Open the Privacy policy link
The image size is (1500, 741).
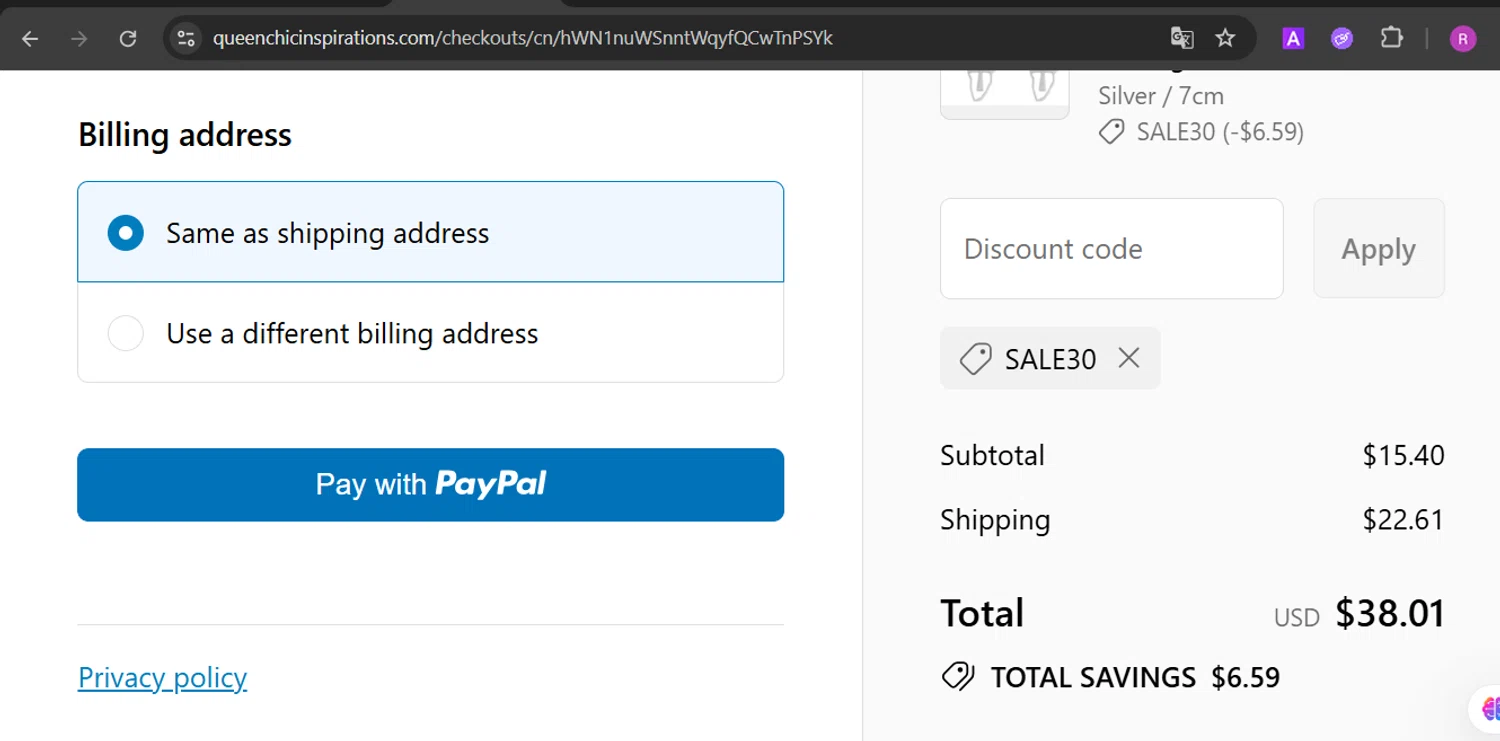(x=162, y=678)
